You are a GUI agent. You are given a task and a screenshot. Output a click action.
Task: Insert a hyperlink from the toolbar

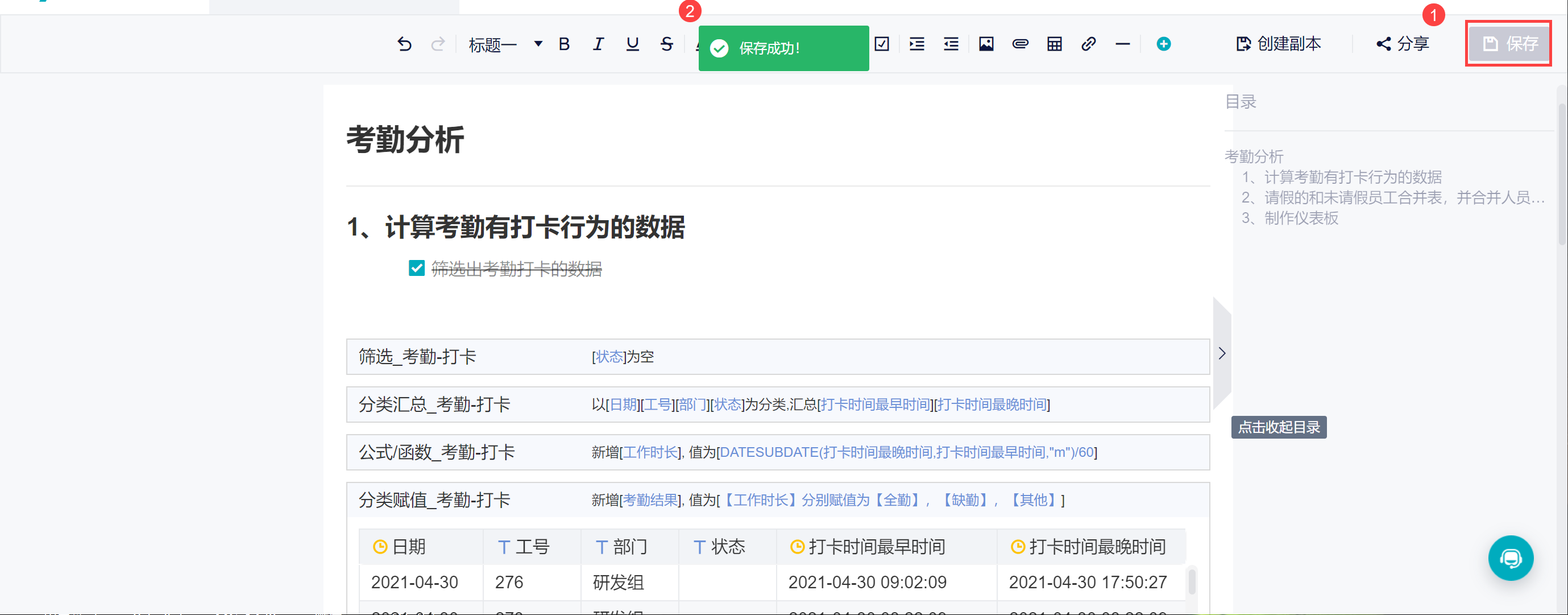[x=1088, y=44]
